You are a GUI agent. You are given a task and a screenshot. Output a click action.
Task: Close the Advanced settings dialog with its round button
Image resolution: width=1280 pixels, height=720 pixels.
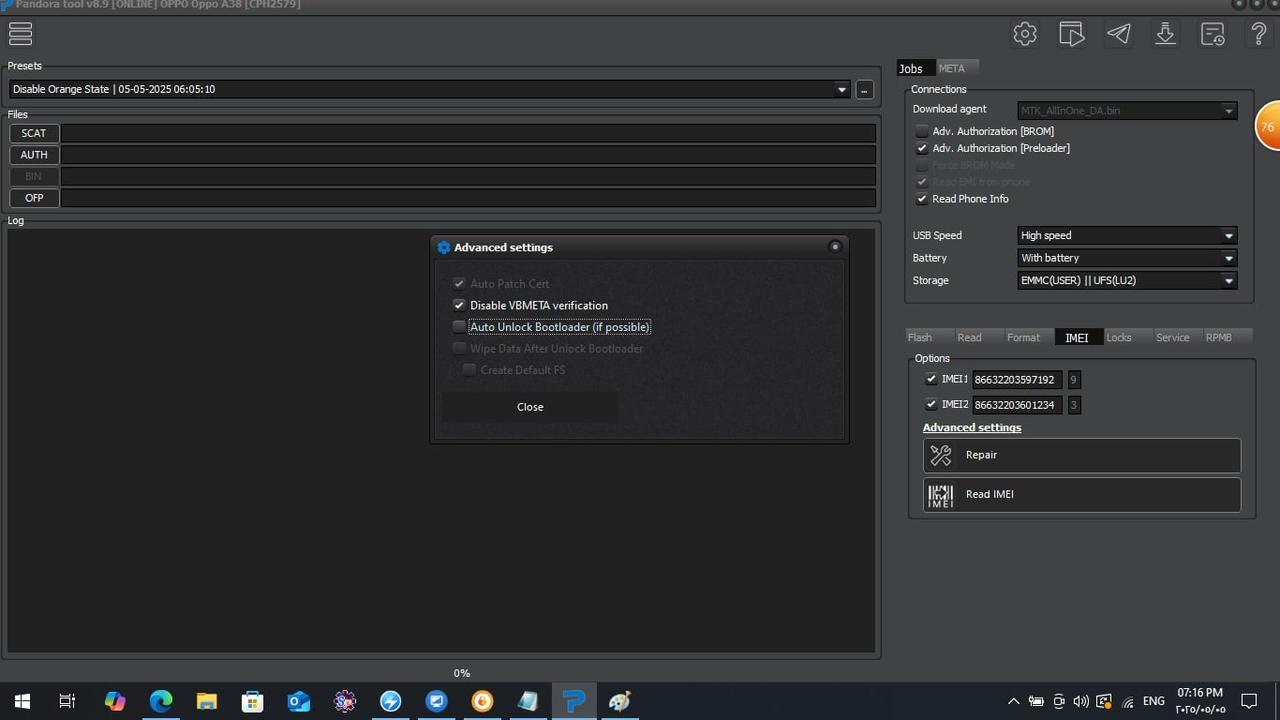click(835, 247)
